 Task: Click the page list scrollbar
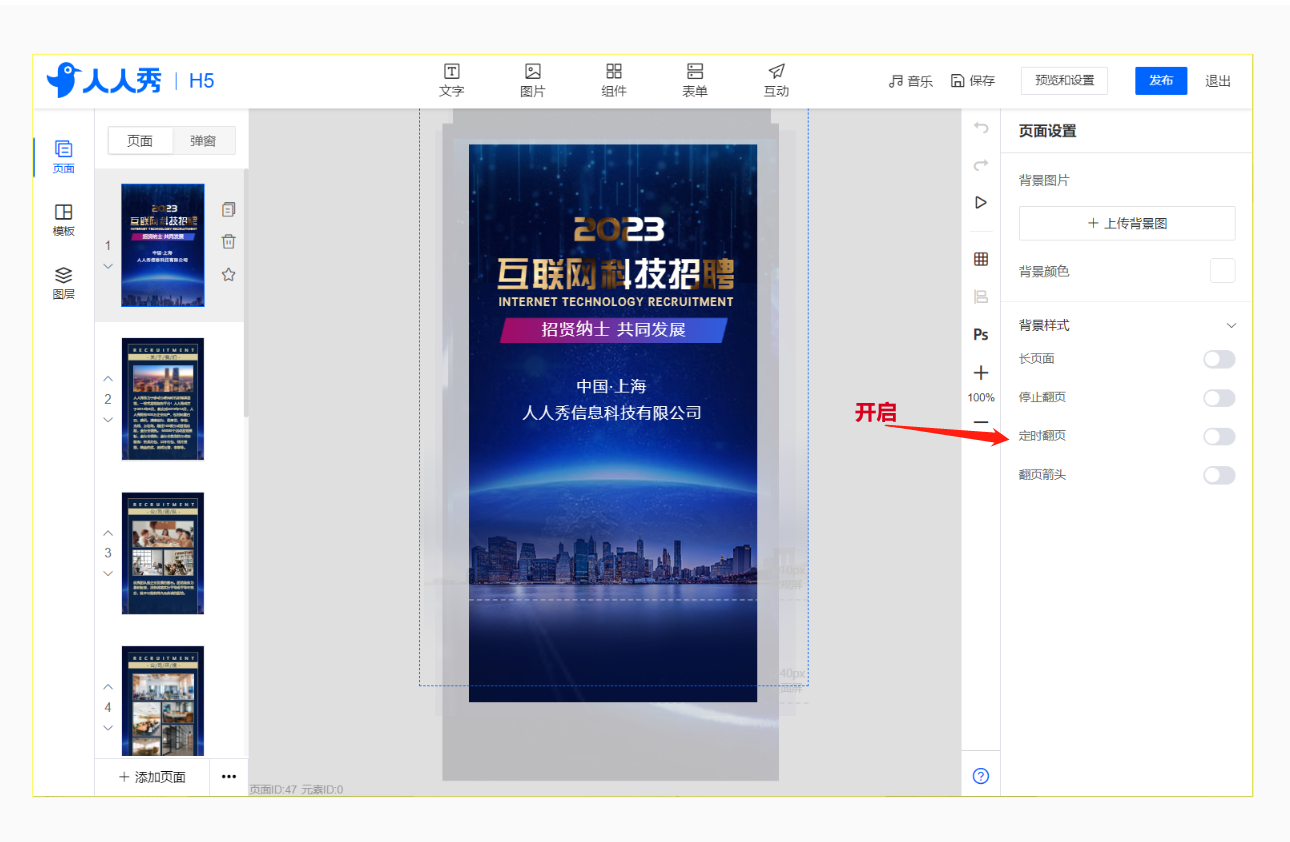[246, 294]
